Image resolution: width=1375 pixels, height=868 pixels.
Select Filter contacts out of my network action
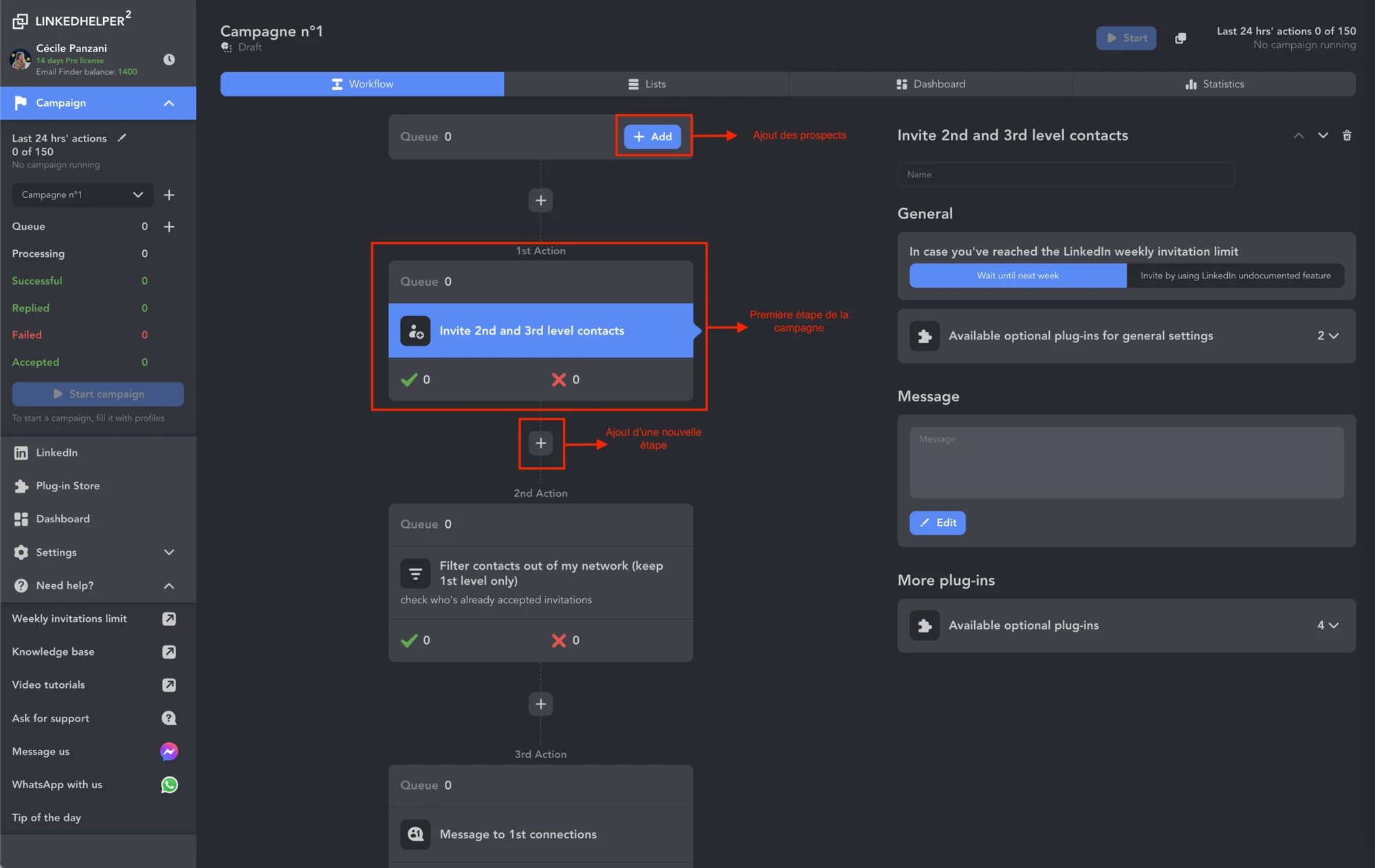(x=541, y=582)
